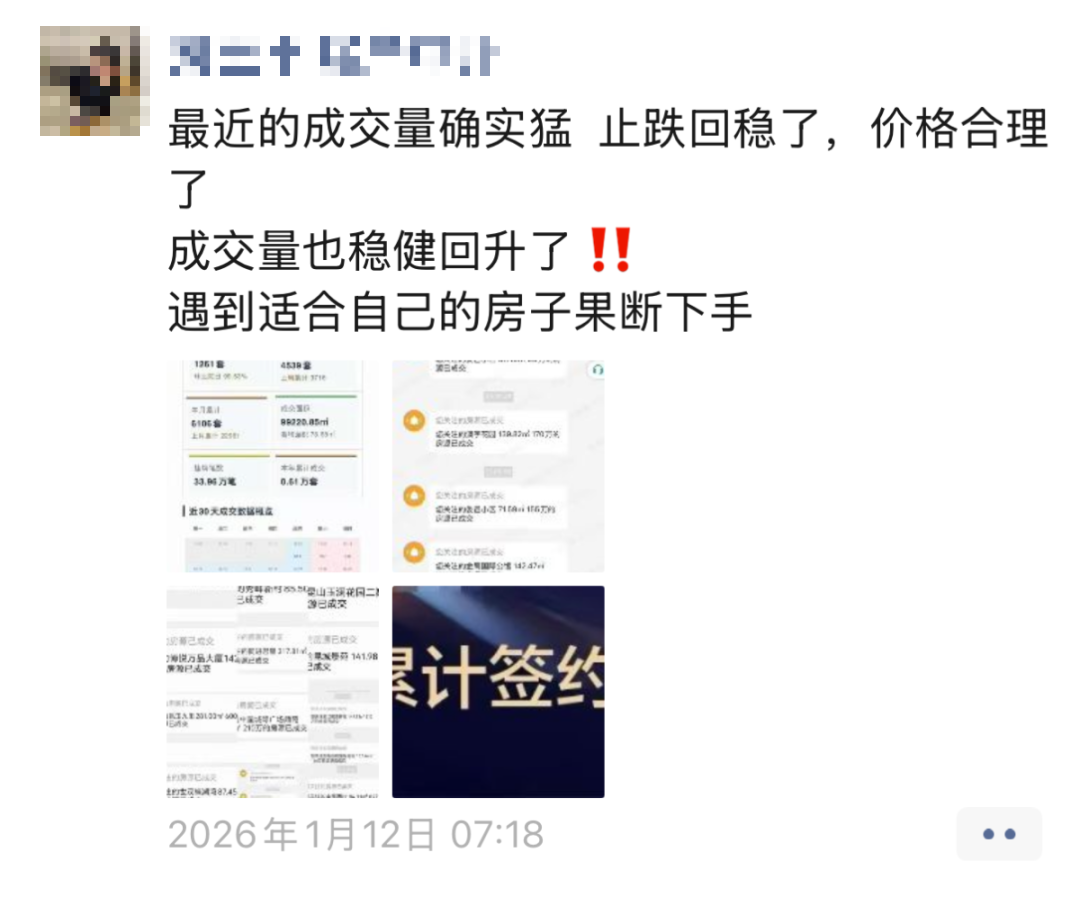Click the 2026年1月12日 07:18 timestamp

(x=355, y=834)
